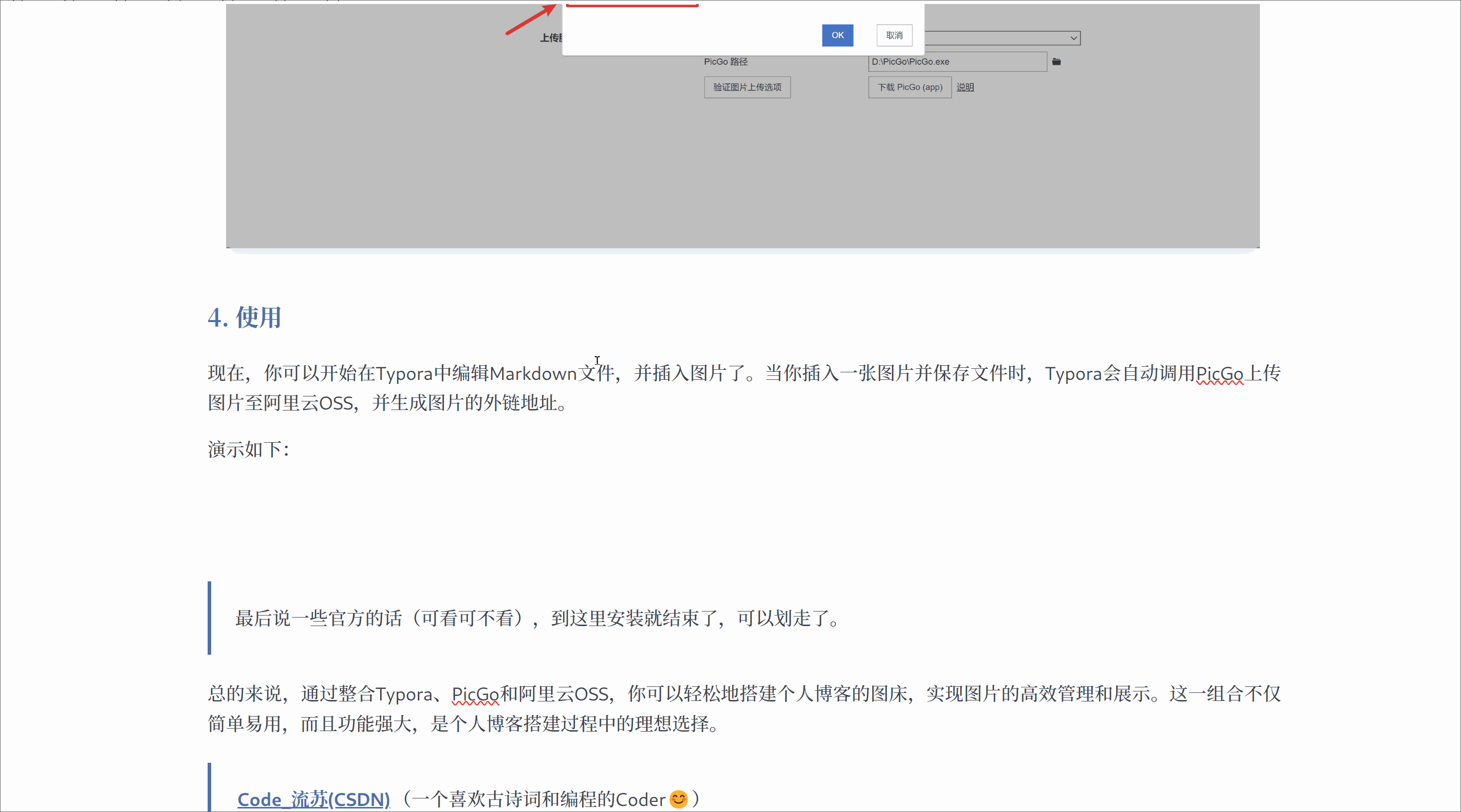Click the Code_流苏(CSDN) link
The width and height of the screenshot is (1461, 812).
pyautogui.click(x=313, y=799)
